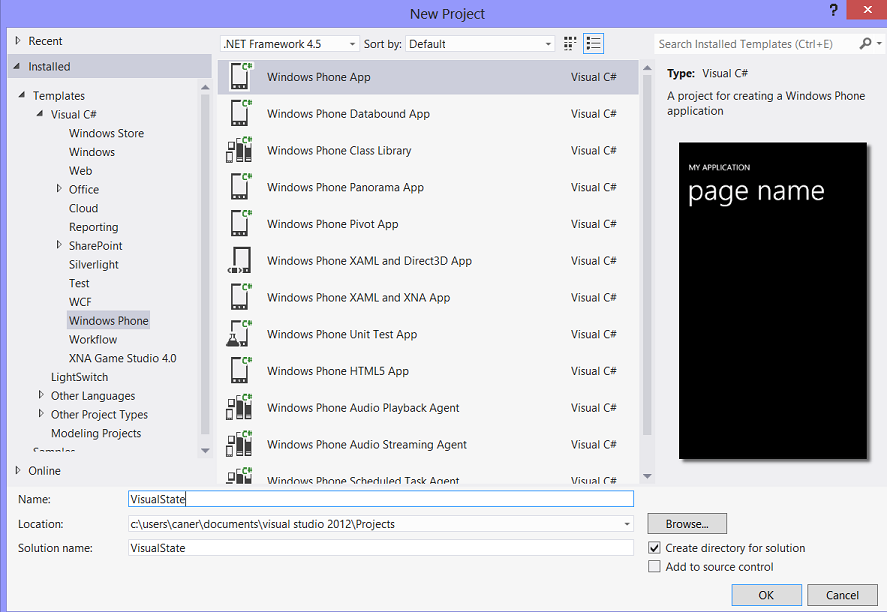Screen dimensions: 887x612
Task: Select Windows Store template category
Action: 106,133
